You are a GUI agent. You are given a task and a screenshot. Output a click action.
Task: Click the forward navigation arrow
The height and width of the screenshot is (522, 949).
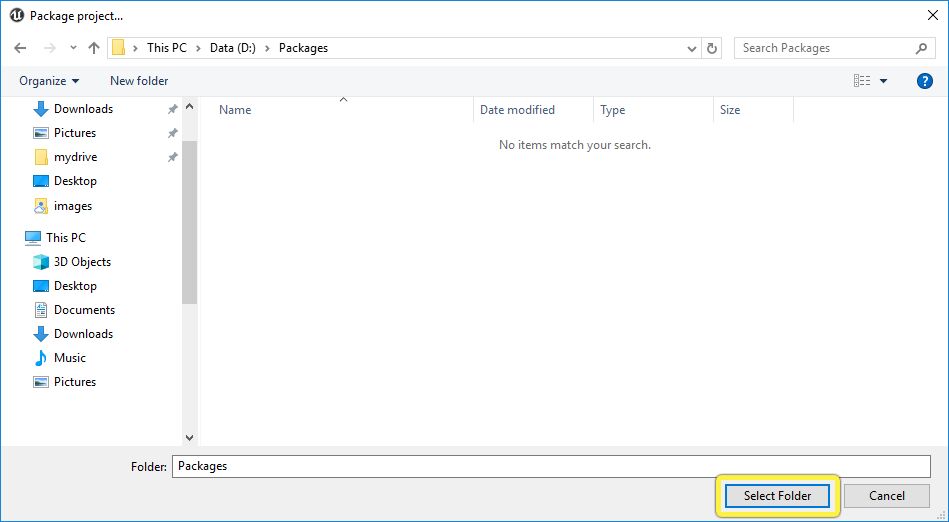pyautogui.click(x=50, y=48)
